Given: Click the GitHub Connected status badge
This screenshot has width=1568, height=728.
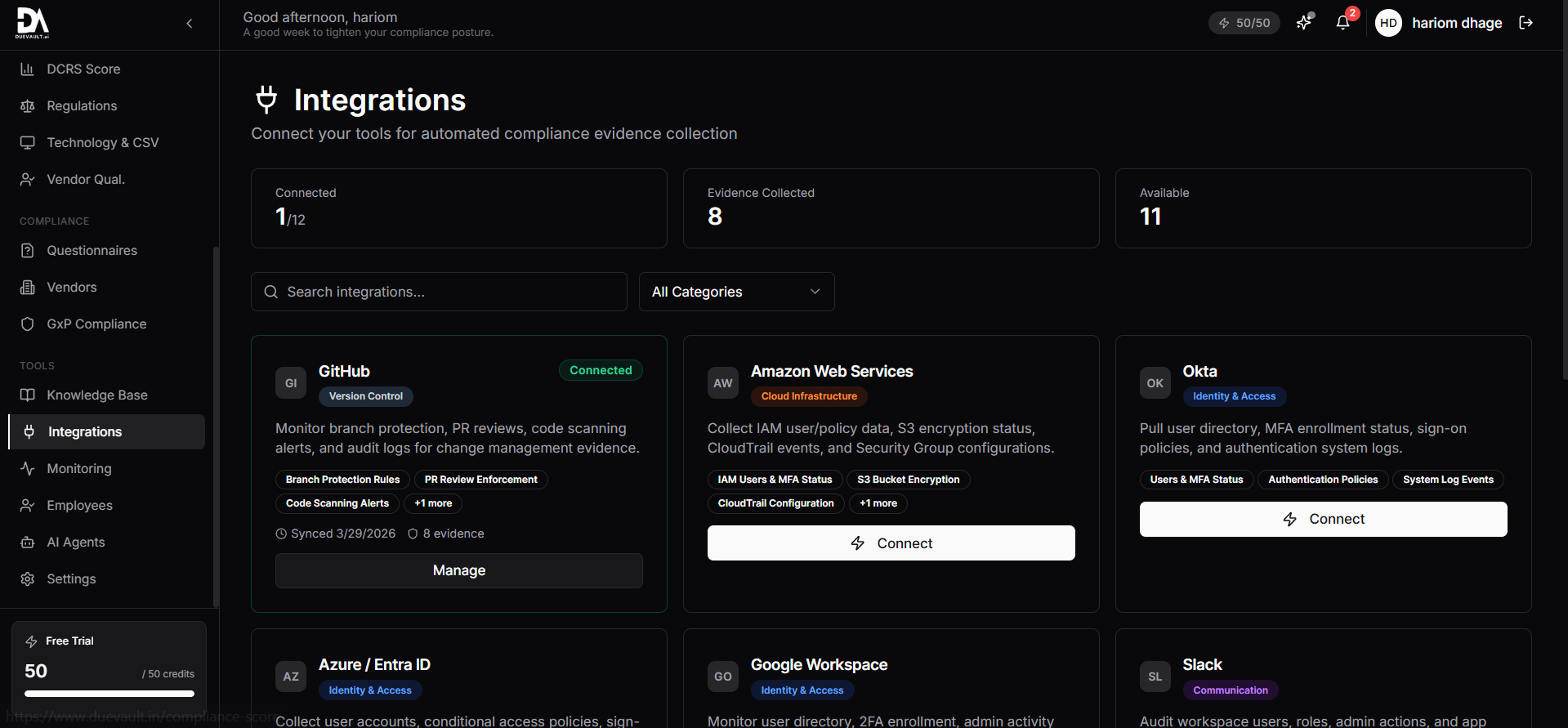Looking at the screenshot, I should click(601, 370).
